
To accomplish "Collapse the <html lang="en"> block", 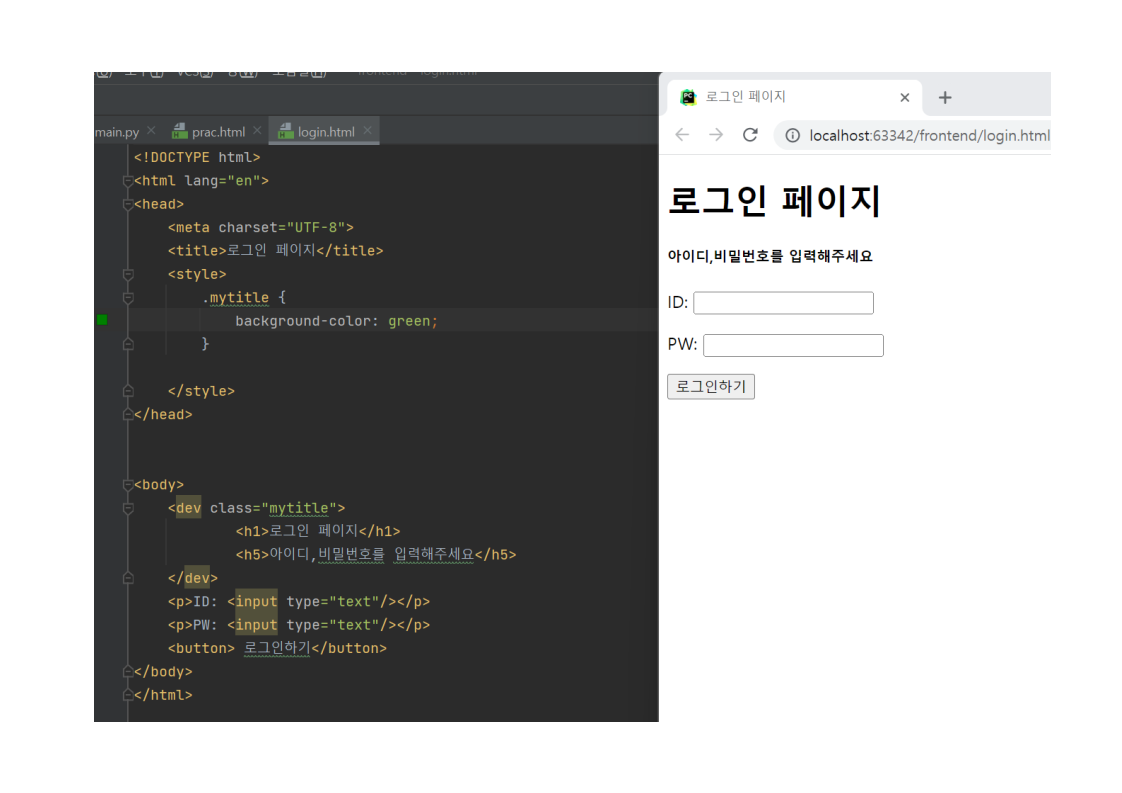I will (128, 181).
